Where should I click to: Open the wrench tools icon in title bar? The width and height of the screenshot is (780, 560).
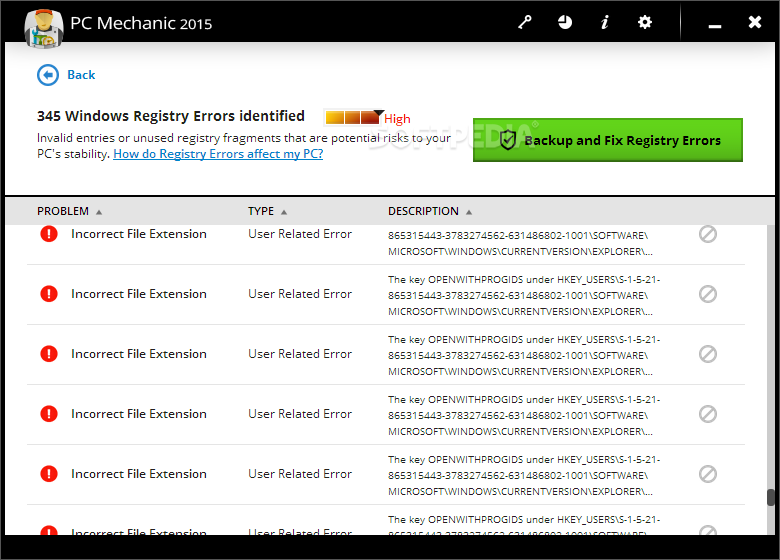524,22
